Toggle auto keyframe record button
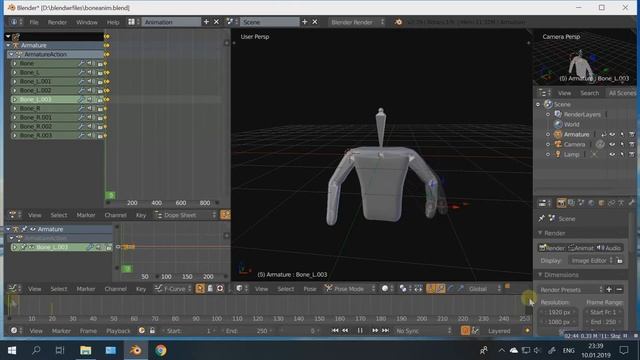This screenshot has height=360, width=640. pyautogui.click(x=465, y=331)
